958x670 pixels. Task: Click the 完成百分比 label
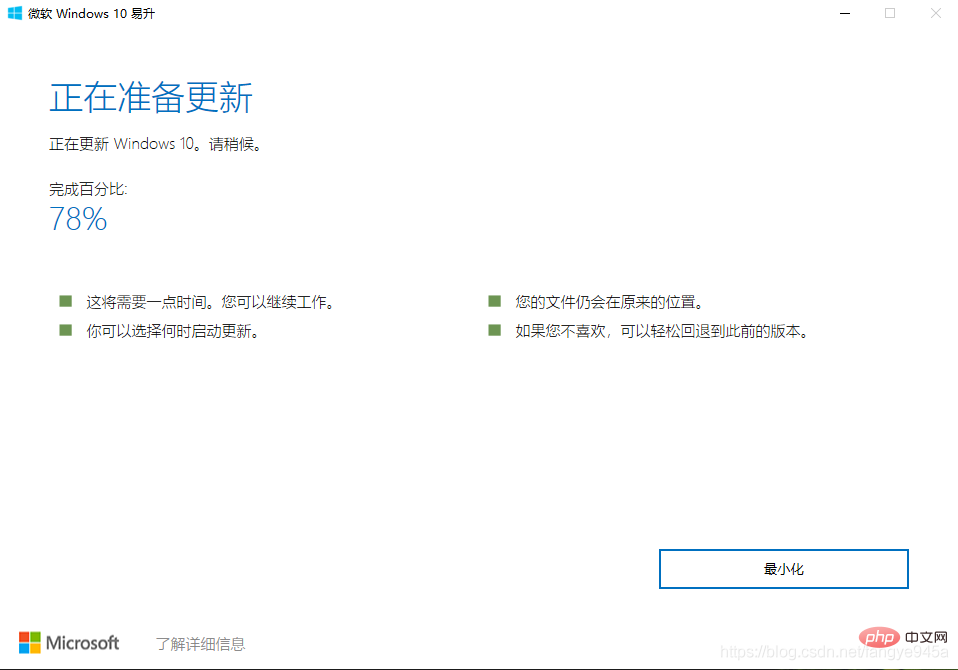click(88, 189)
